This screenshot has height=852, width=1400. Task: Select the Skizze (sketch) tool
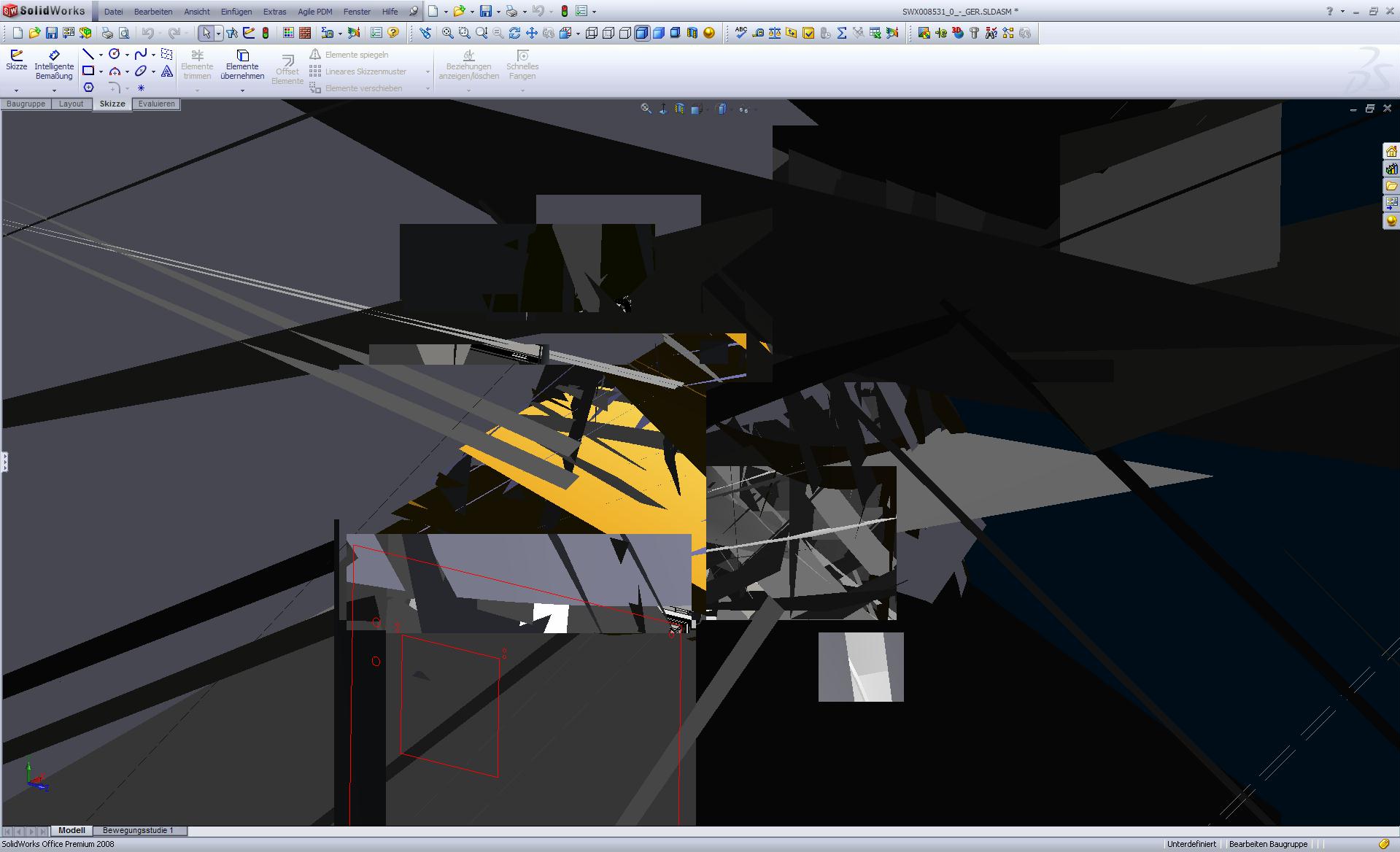tap(16, 61)
